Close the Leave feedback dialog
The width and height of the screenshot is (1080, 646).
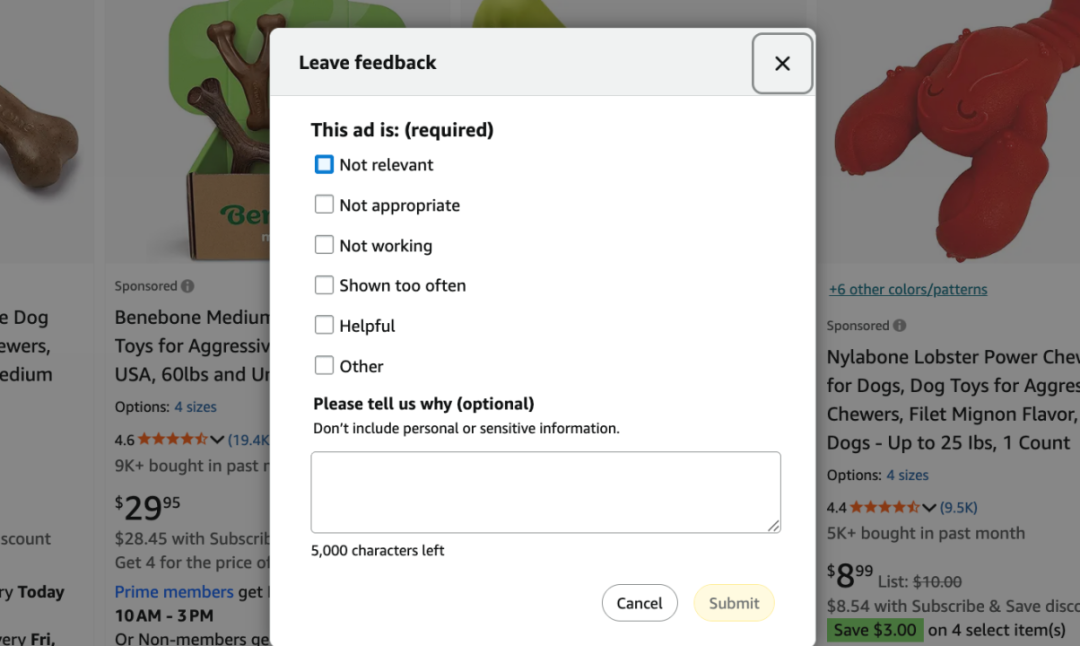tap(782, 64)
